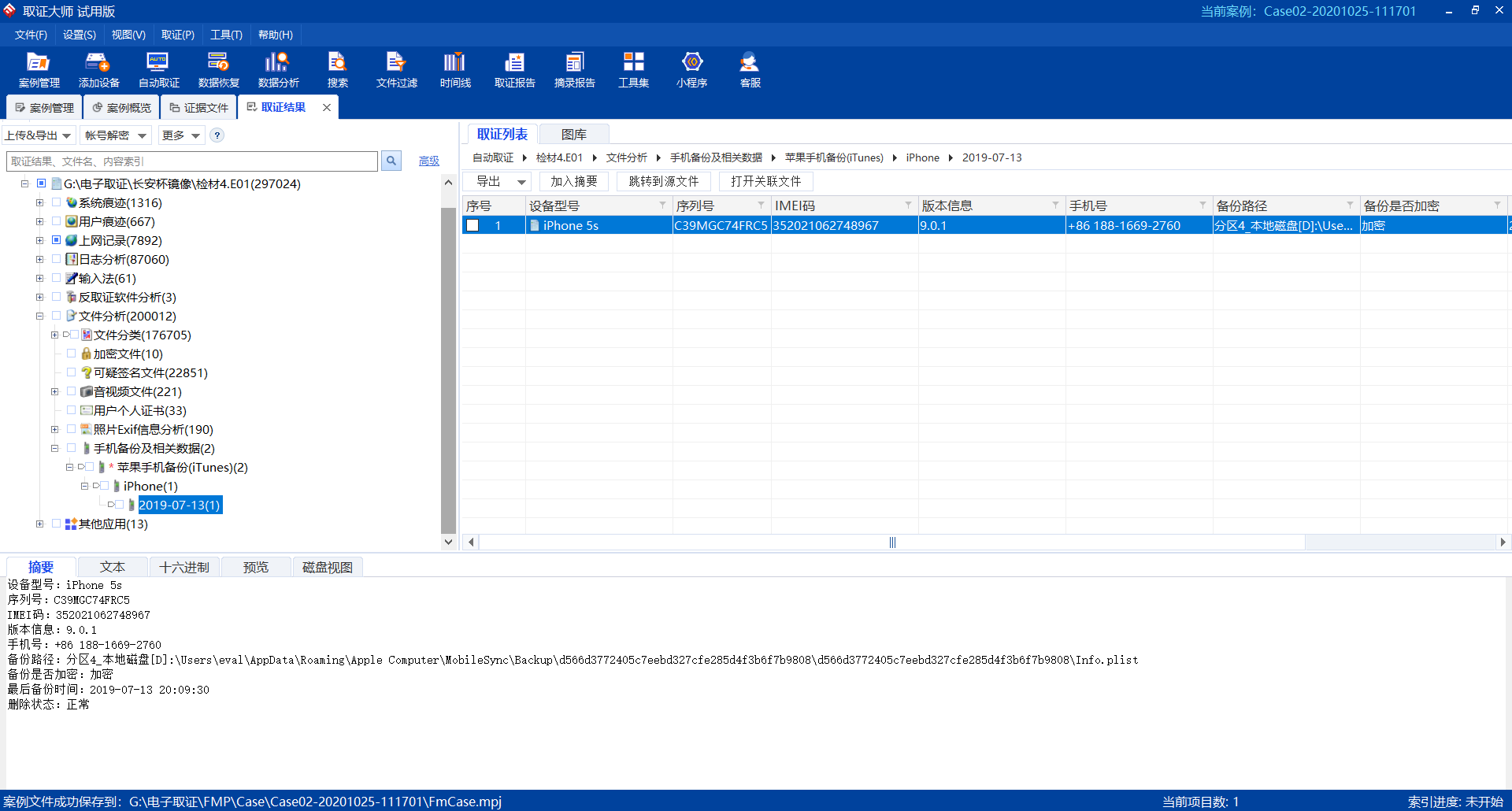Check the 系统痕迹(1316) checkbox
The image size is (1512, 811).
56,202
